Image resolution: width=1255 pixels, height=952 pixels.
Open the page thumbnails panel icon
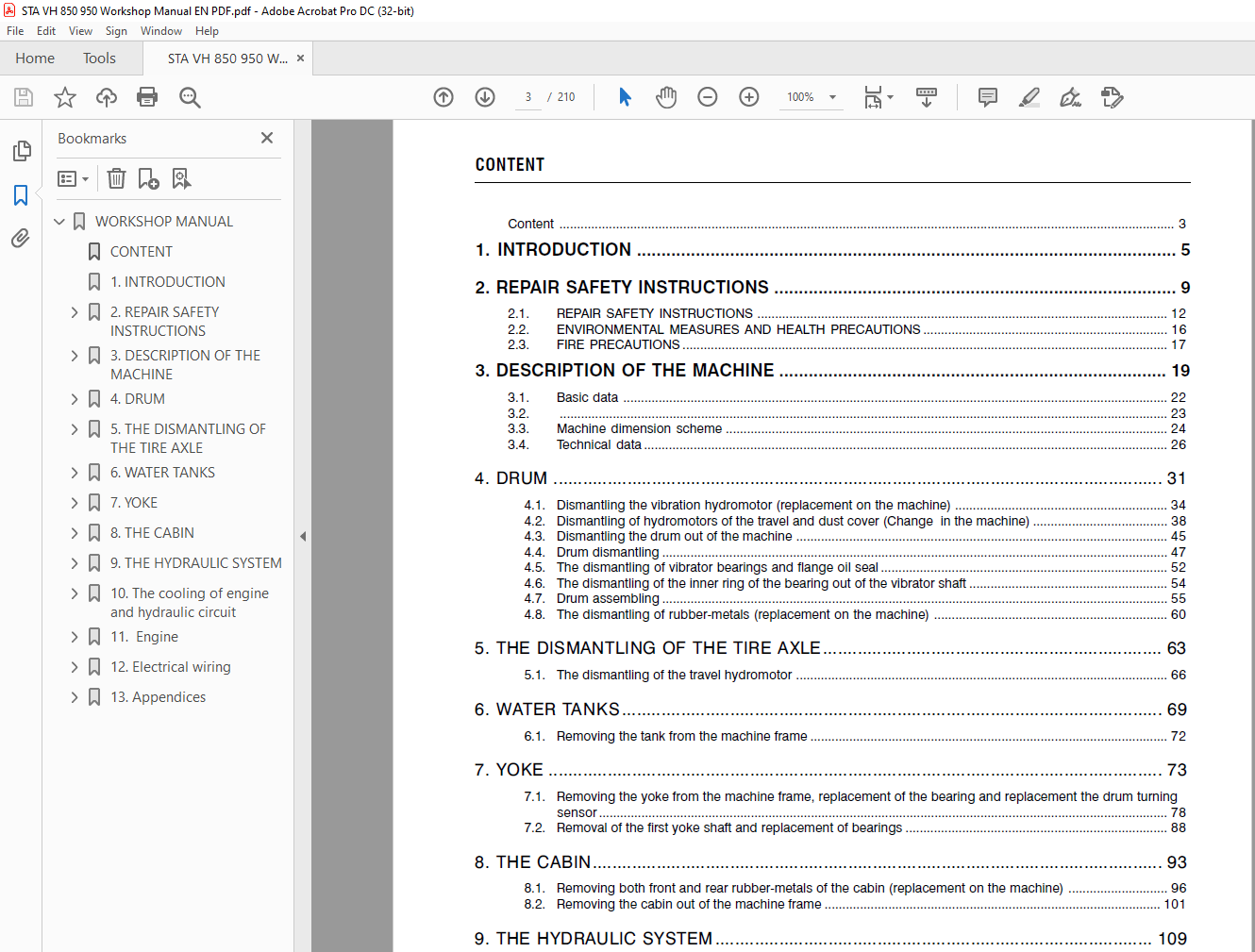(x=21, y=151)
